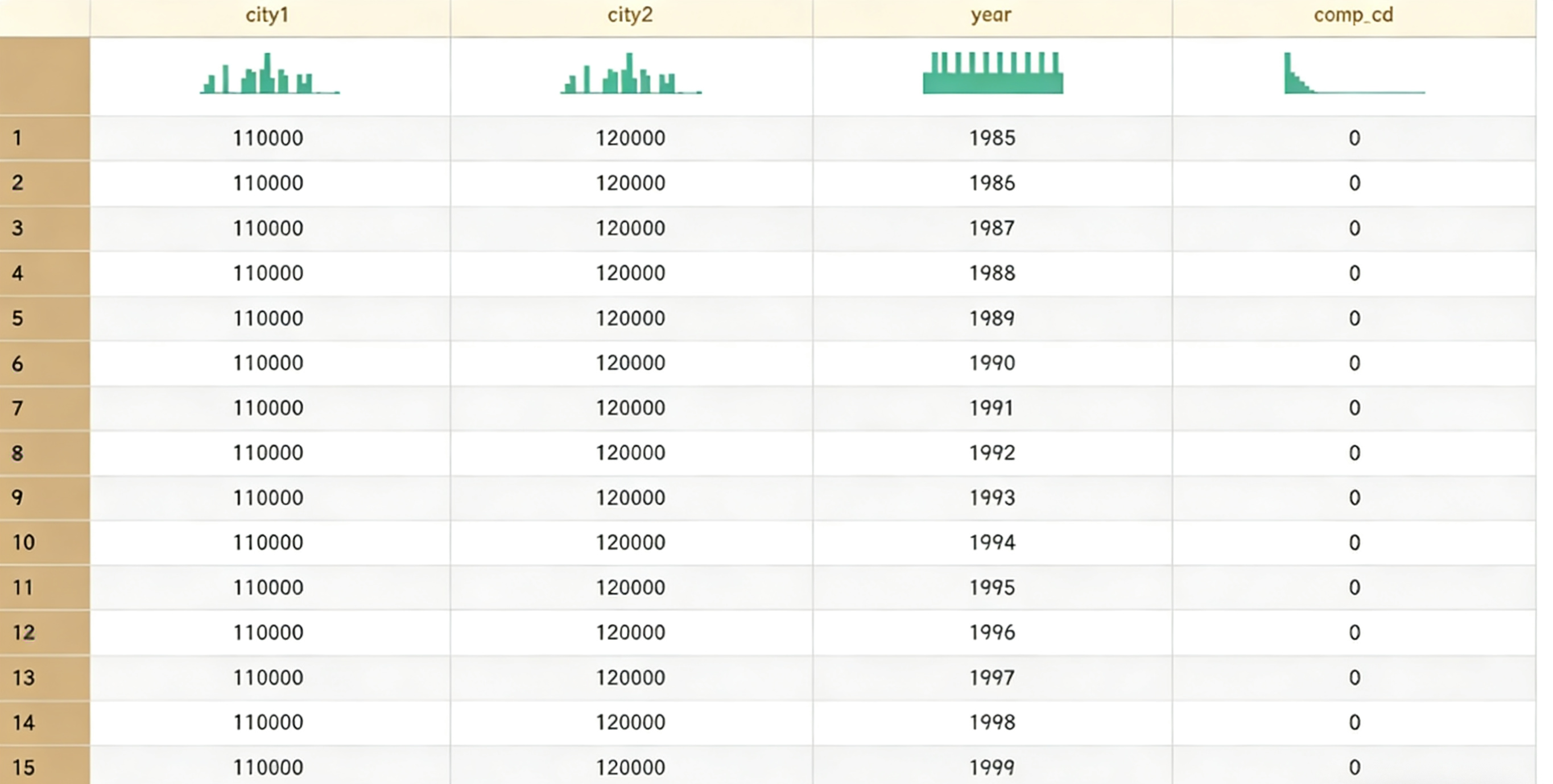
Task: Select the cell containing year 1999
Action: pos(992,767)
